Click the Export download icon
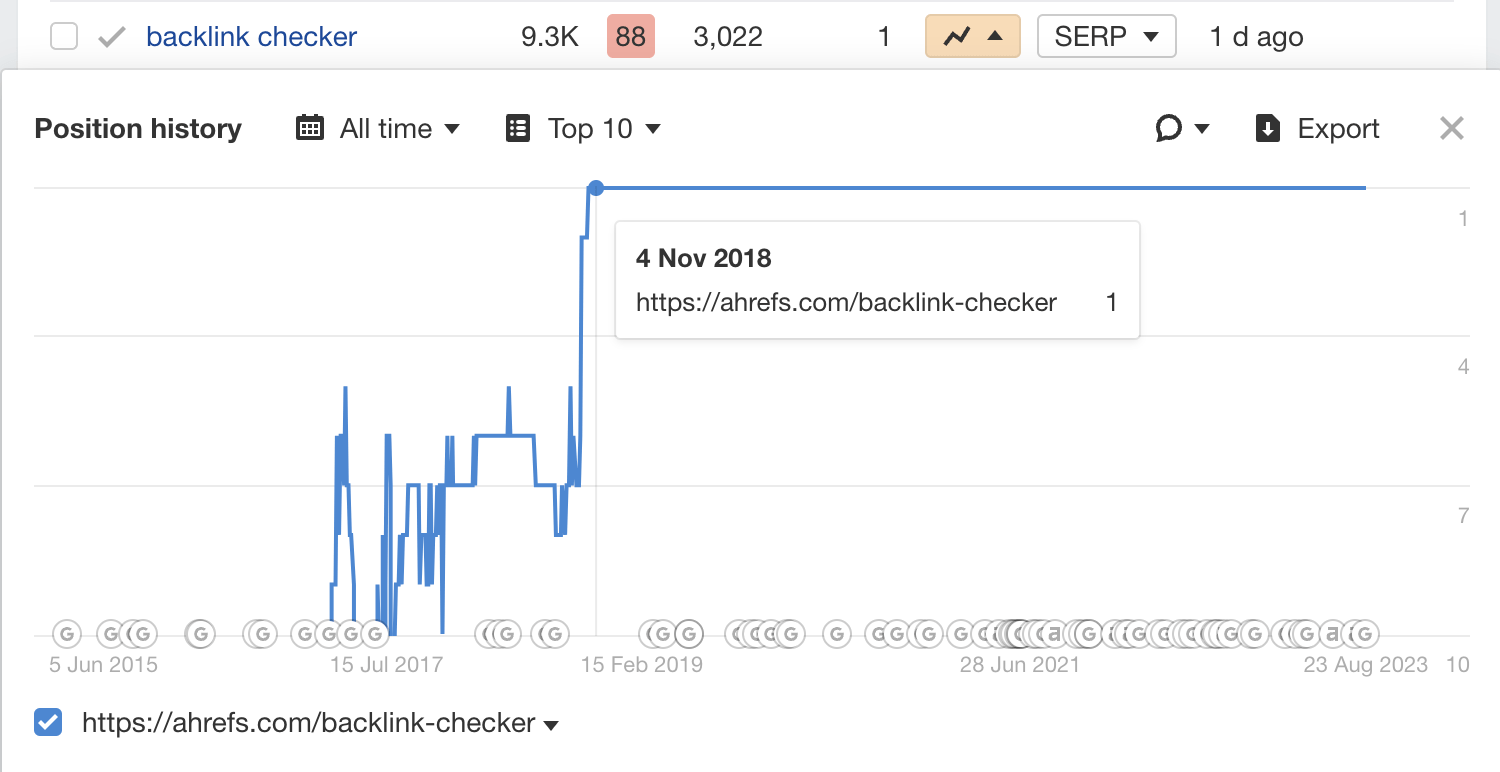The image size is (1500, 772). coord(1268,128)
